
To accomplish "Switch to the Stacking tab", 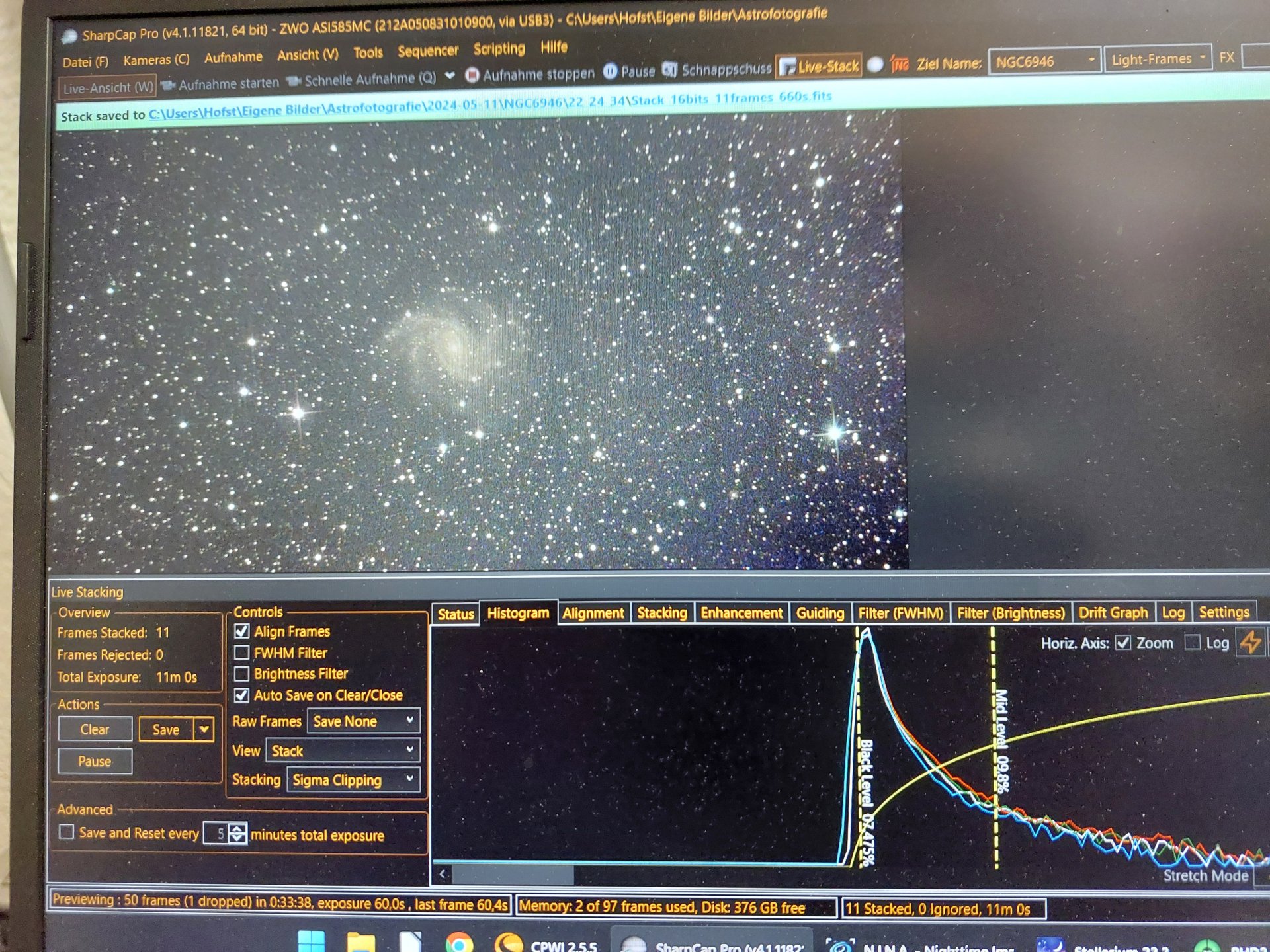I will click(661, 613).
